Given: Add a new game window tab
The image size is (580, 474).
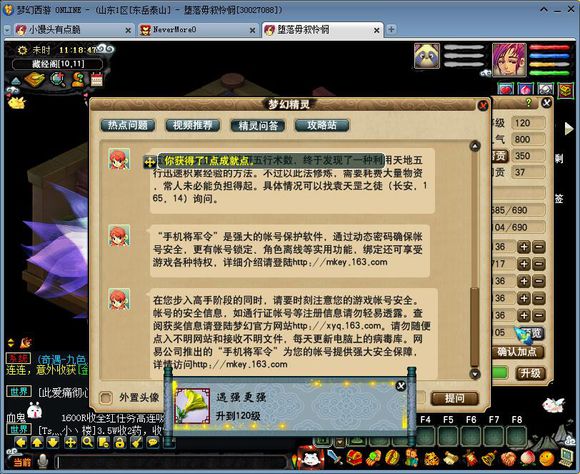Looking at the screenshot, I should [x=391, y=29].
